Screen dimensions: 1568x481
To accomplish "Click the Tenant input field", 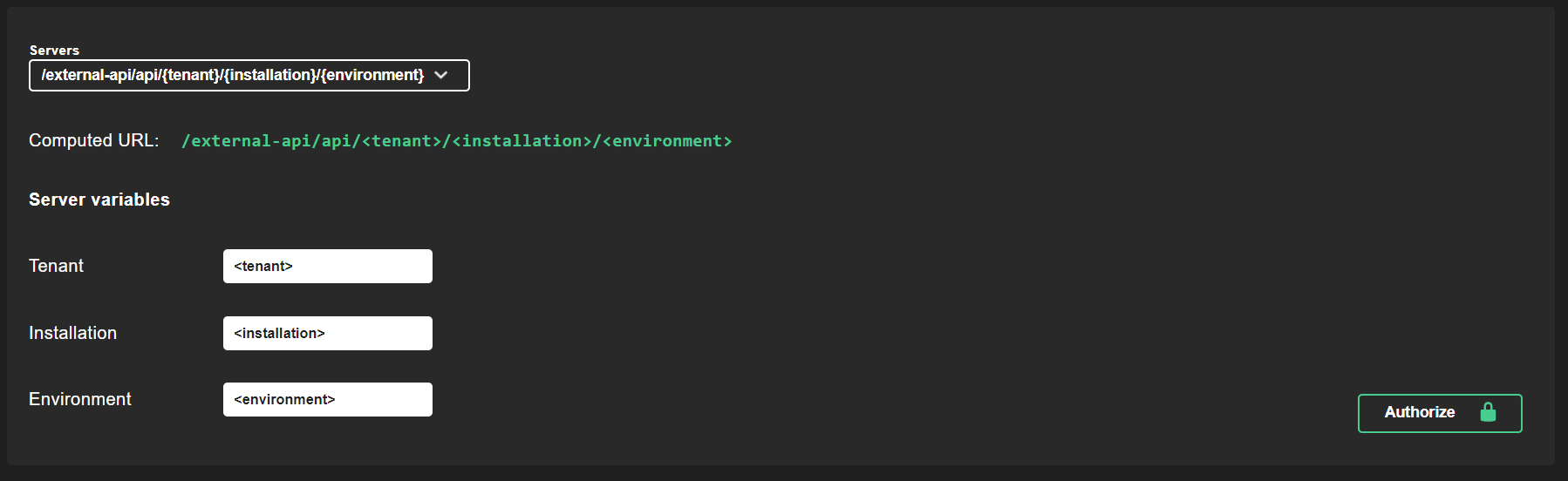I will [327, 267].
